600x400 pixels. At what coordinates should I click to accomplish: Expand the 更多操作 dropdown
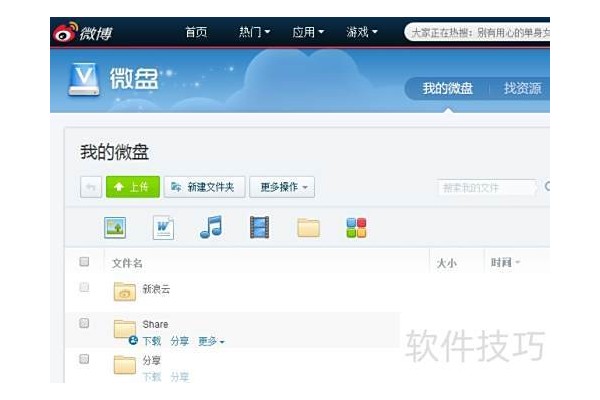(x=282, y=187)
